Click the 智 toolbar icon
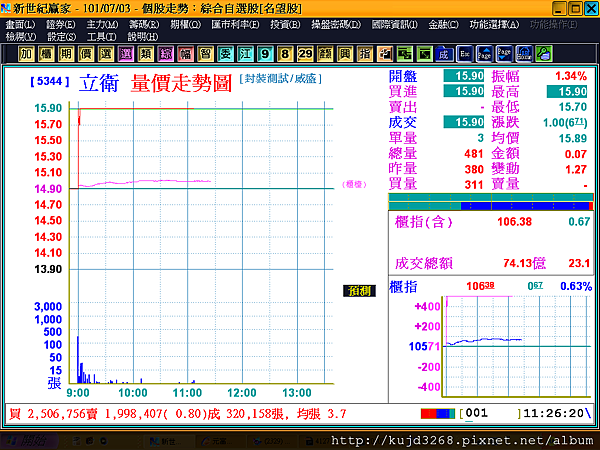The height and width of the screenshot is (450, 600). [x=205, y=54]
